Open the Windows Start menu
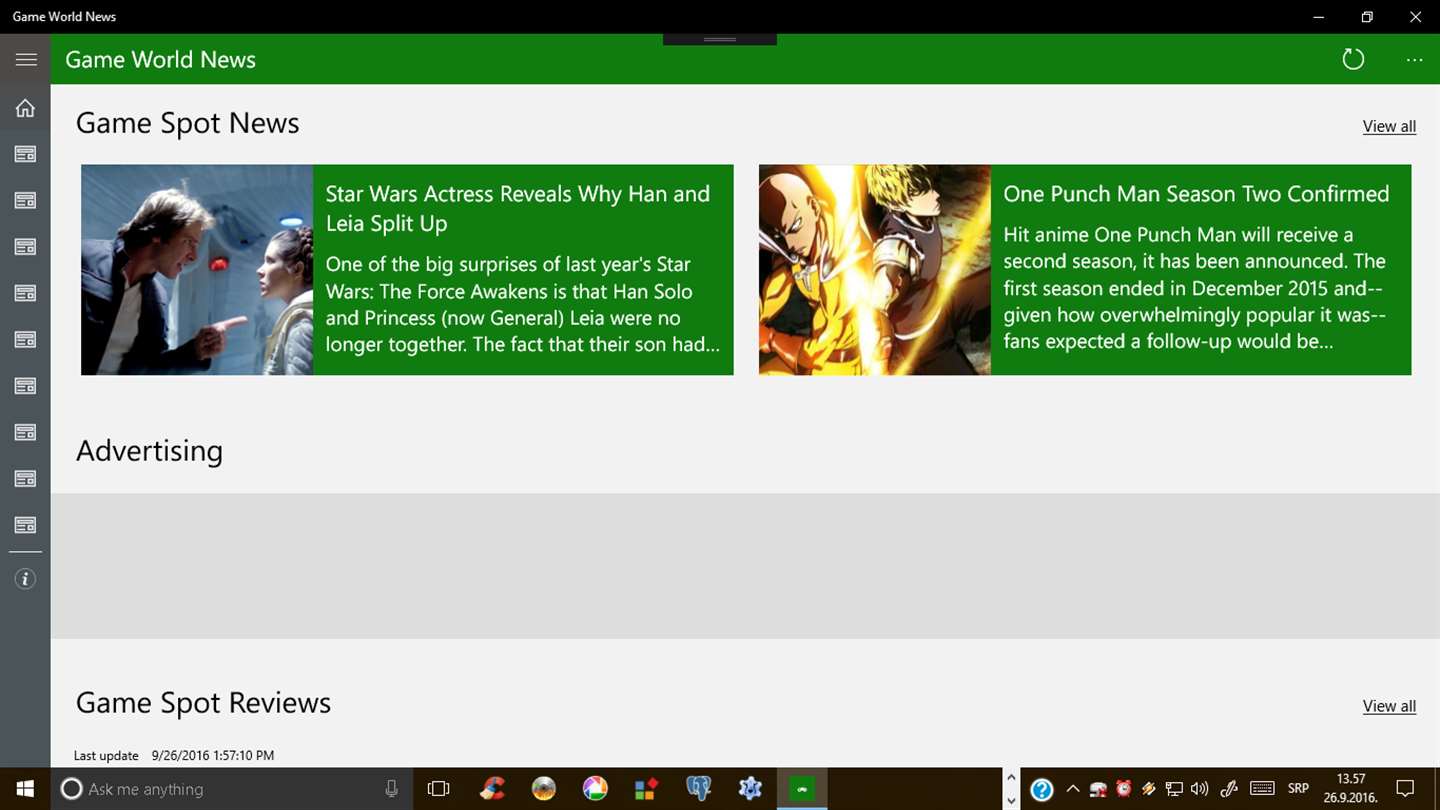The image size is (1440, 810). click(25, 789)
